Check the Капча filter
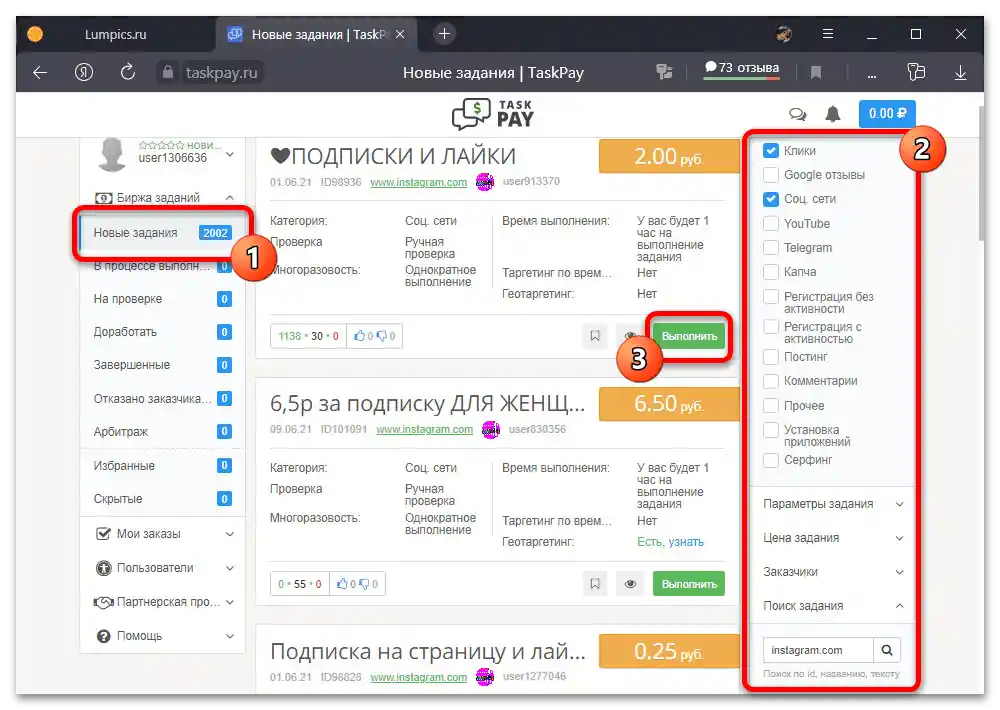The image size is (1000, 710). coord(771,272)
